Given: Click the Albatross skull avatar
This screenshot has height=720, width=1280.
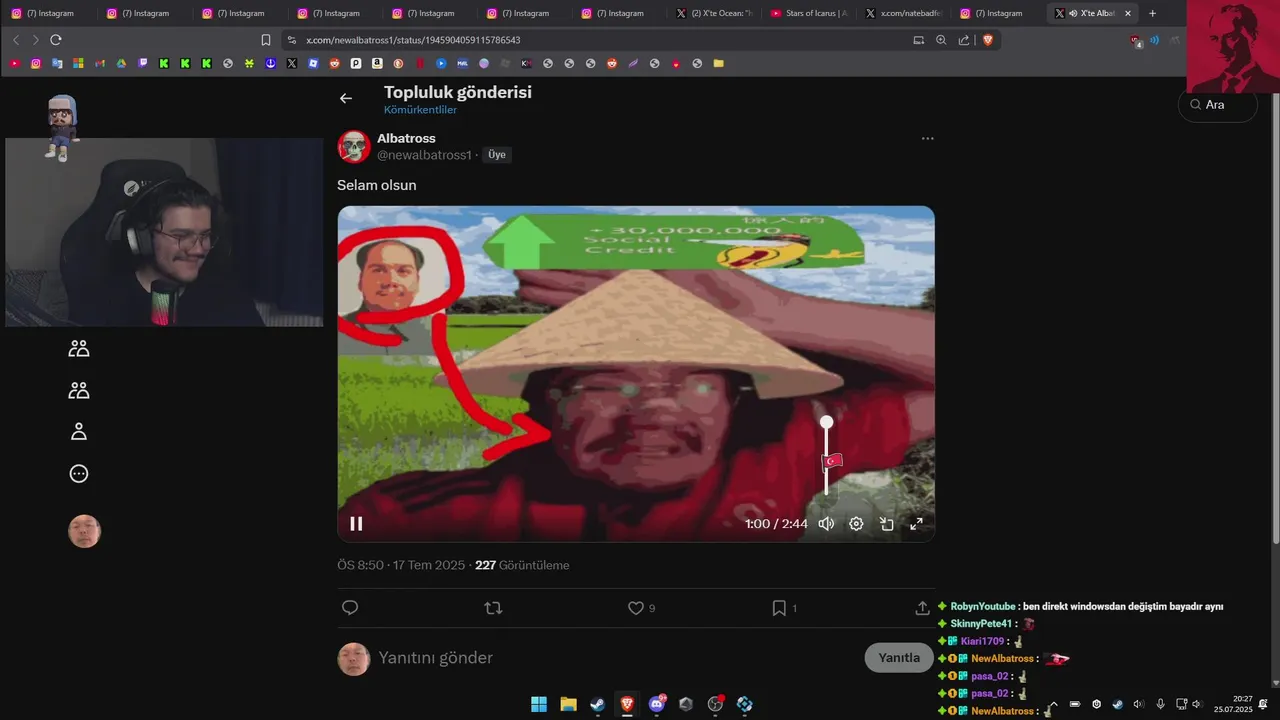Looking at the screenshot, I should (x=354, y=147).
